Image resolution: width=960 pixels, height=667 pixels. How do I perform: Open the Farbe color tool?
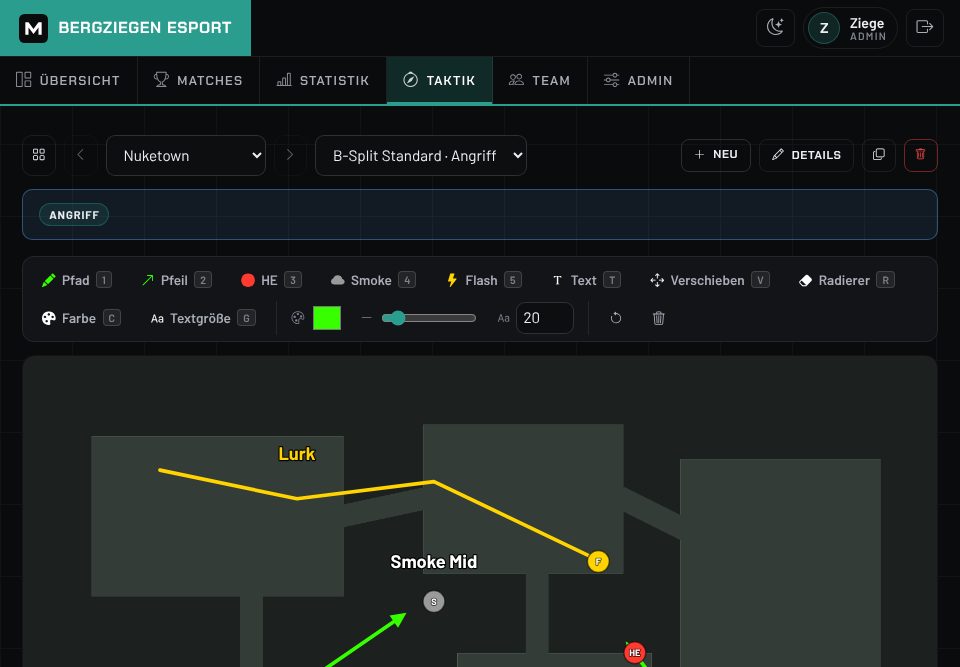point(81,318)
